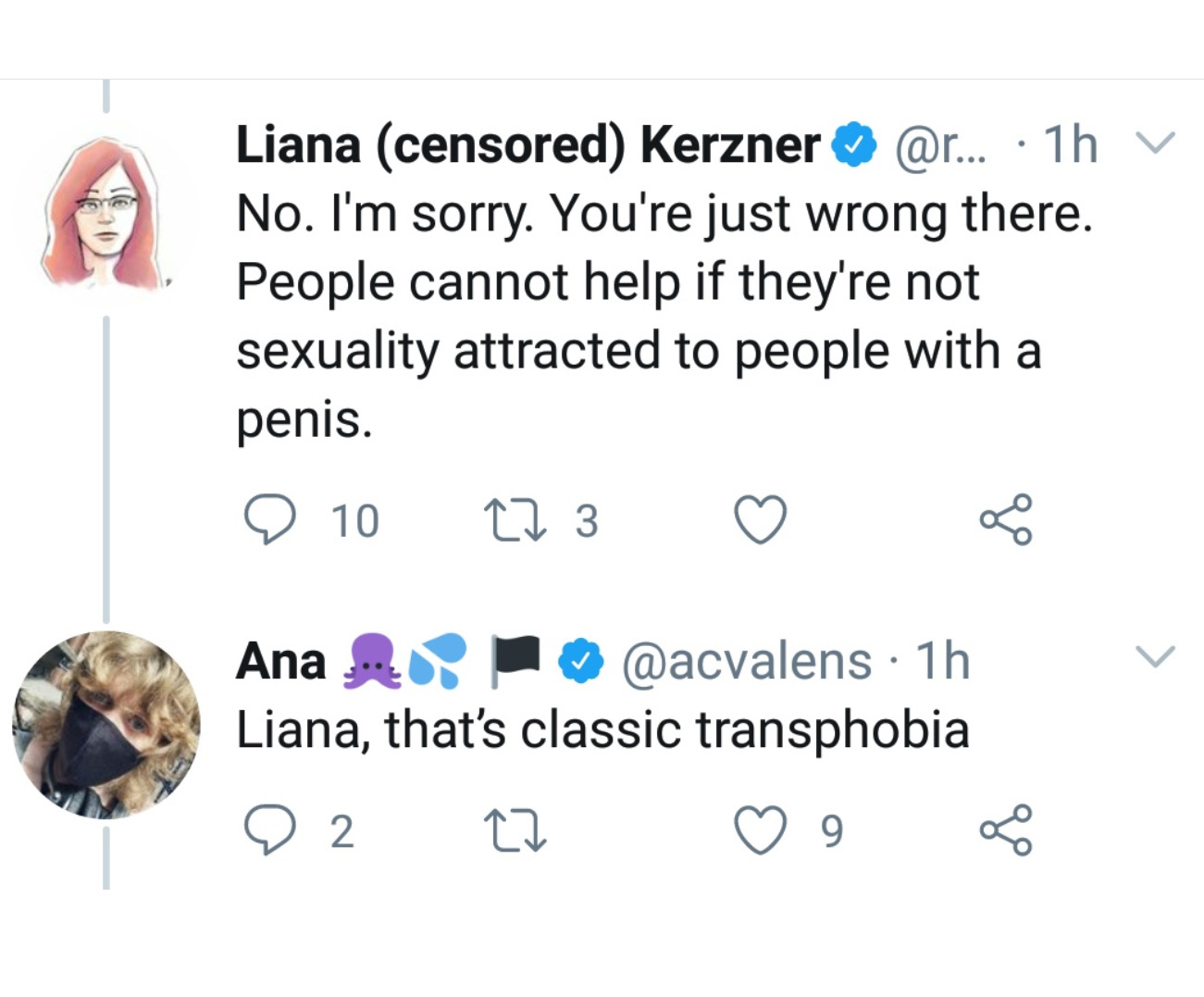Reply to Ana's transphobia tweet
Screen dimensions: 1204x997
pos(269,829)
